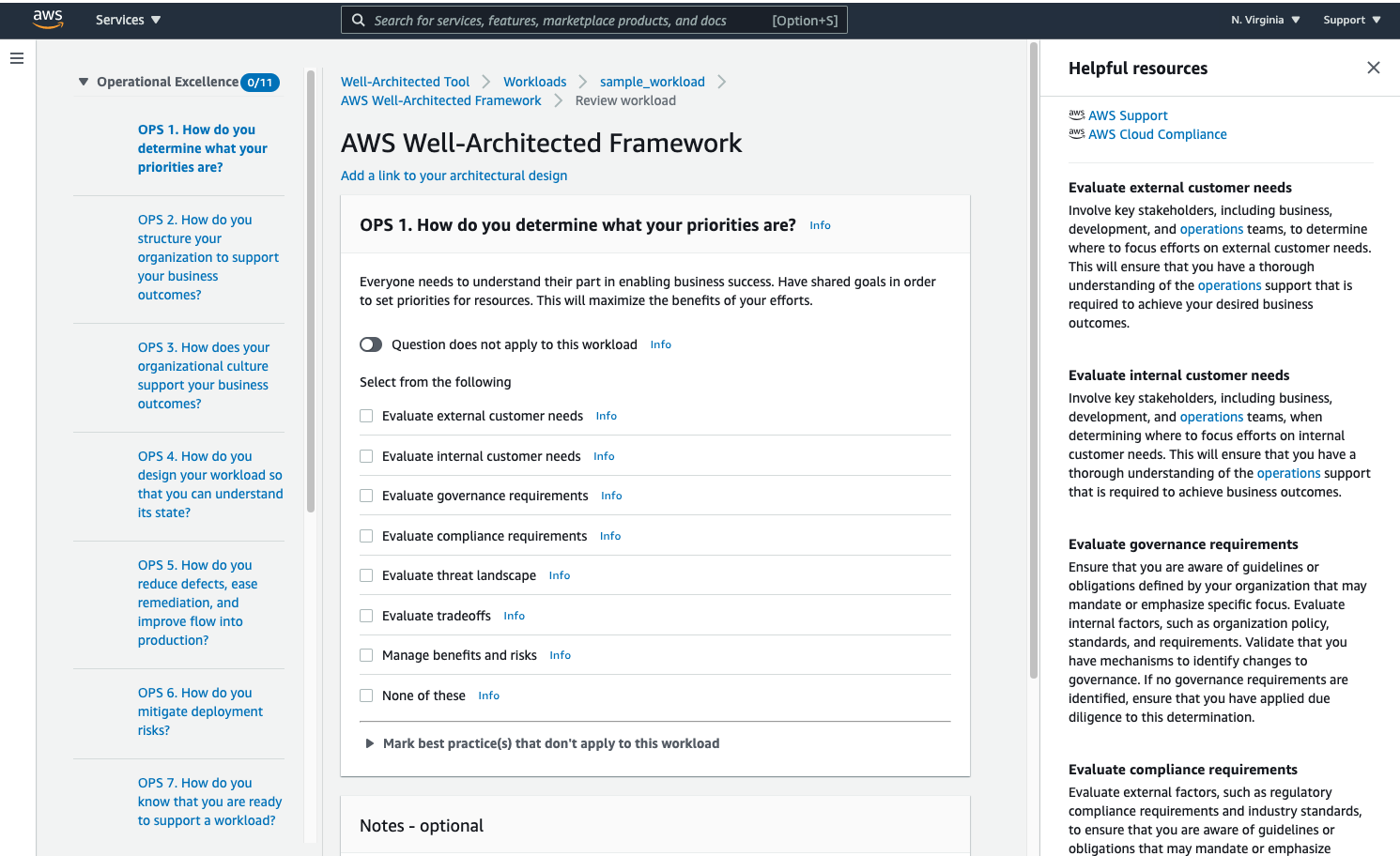Click AWS Well-Architected Framework breadcrumb link
This screenshot has height=856, width=1400.
441,100
